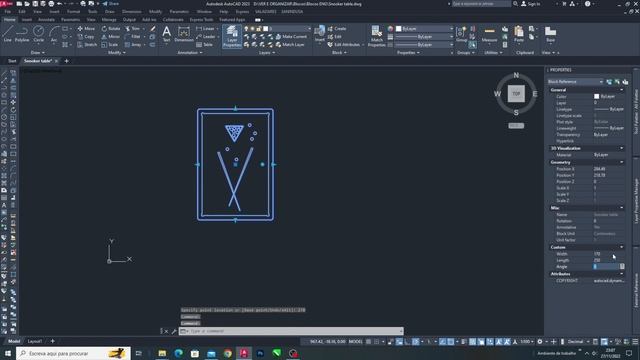
Task: Click Make Current layer button
Action: [x=291, y=37]
